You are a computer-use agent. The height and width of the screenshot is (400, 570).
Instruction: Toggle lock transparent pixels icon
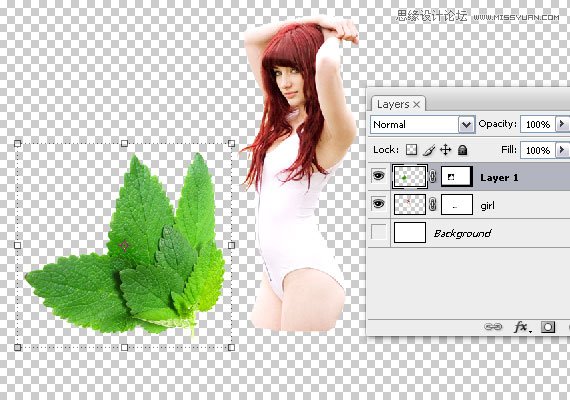412,150
